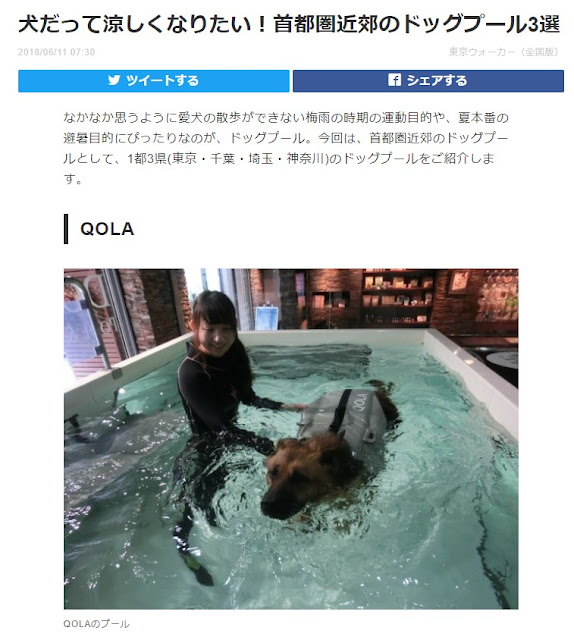Click the article headline about dog pools
Screen dimensions: 574x640
pyautogui.click(x=289, y=24)
